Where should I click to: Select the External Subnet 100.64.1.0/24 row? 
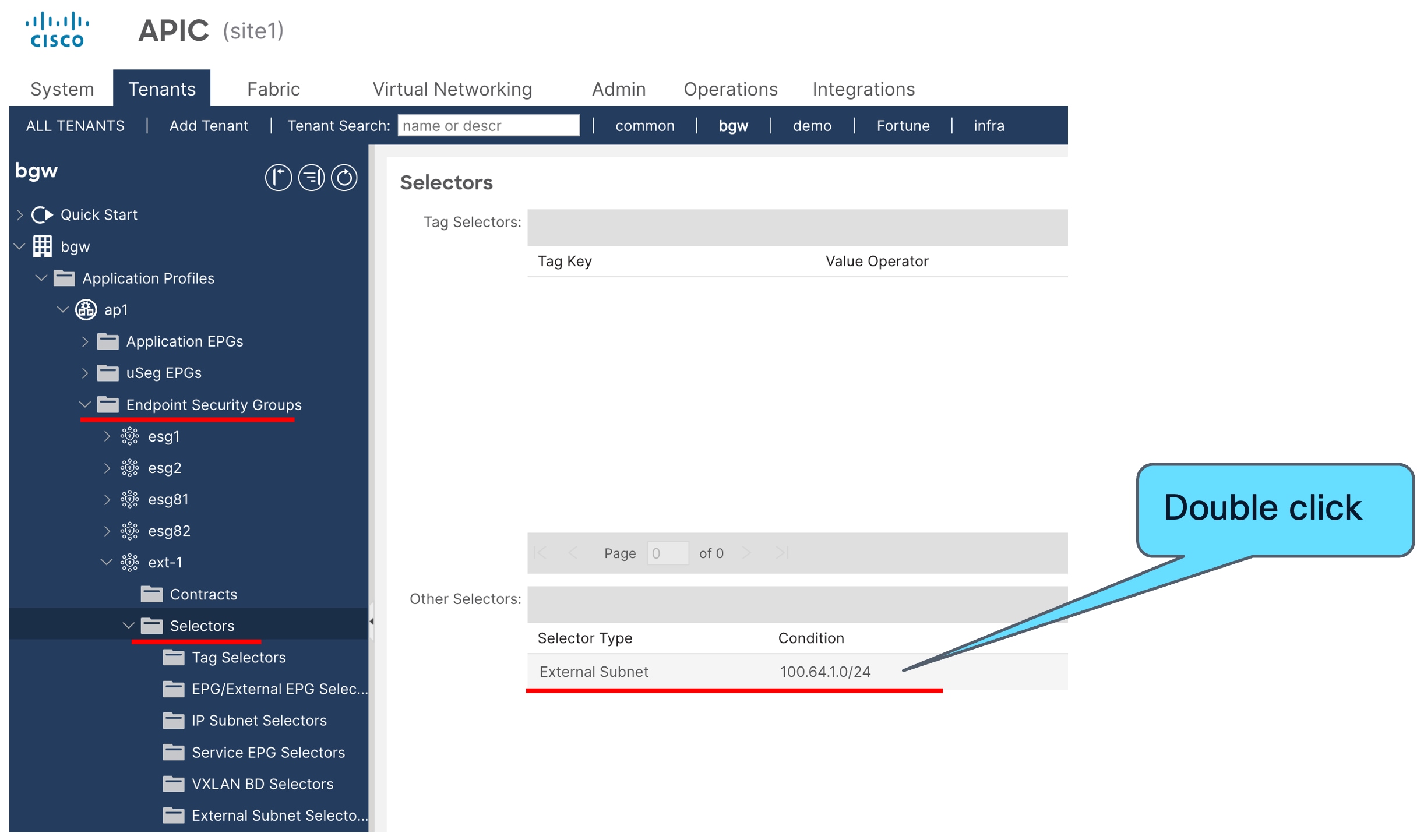[796, 672]
